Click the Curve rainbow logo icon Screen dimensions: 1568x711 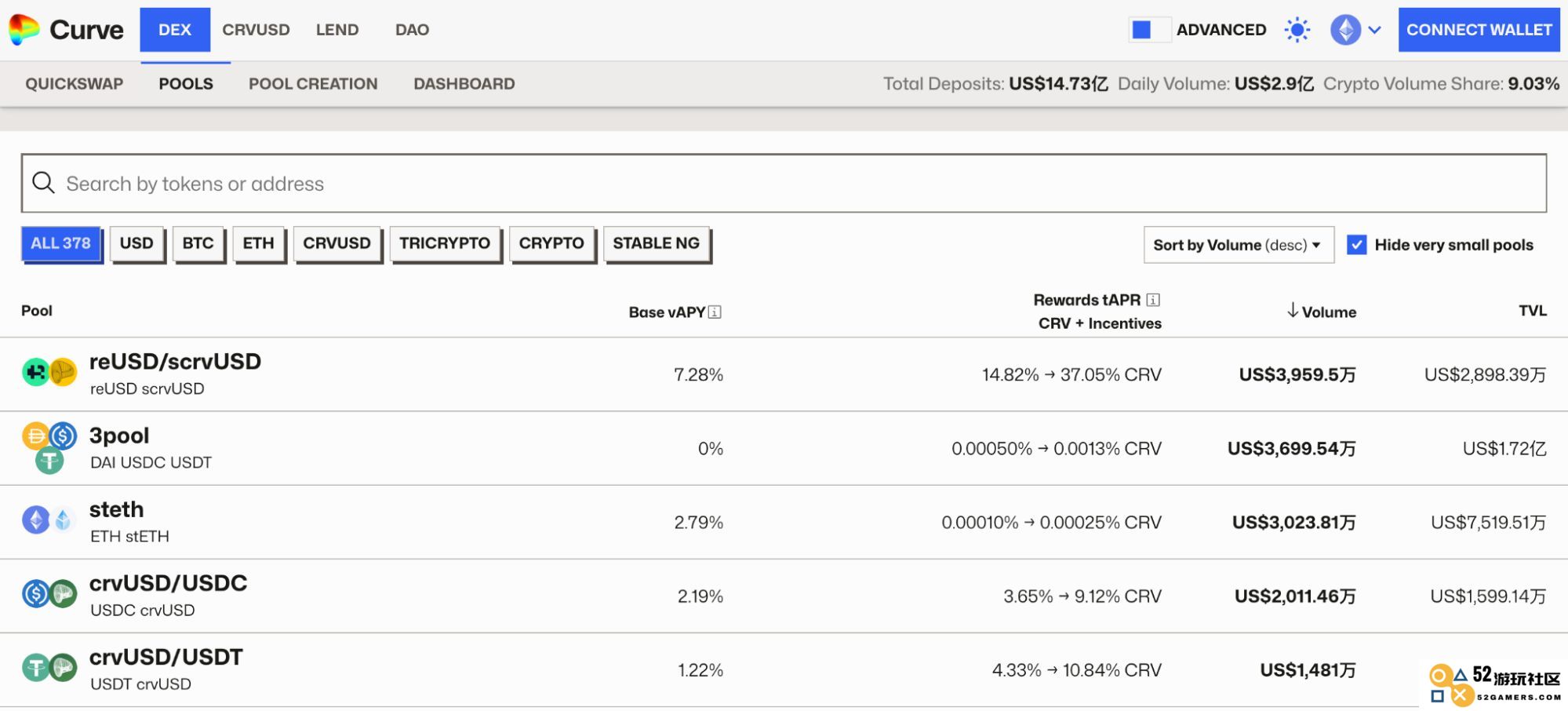coord(24,30)
